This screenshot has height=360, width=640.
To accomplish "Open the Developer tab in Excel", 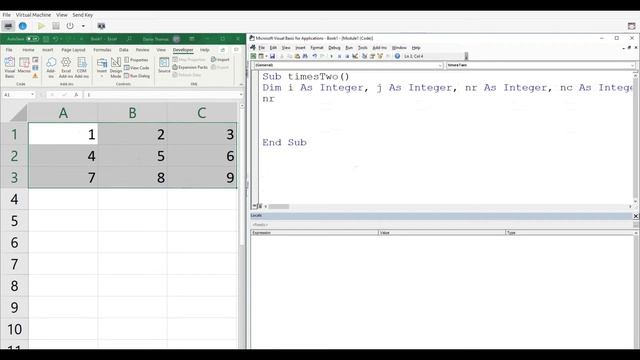I will [183, 50].
